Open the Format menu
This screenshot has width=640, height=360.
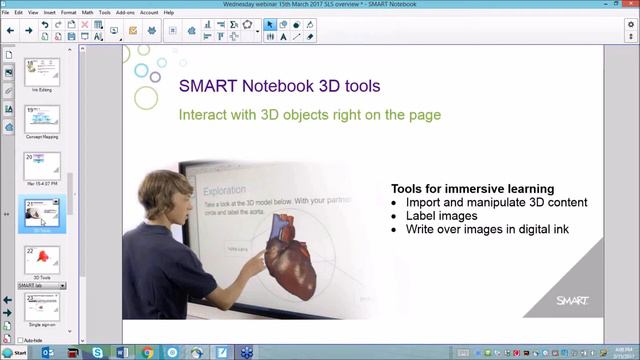(x=69, y=13)
